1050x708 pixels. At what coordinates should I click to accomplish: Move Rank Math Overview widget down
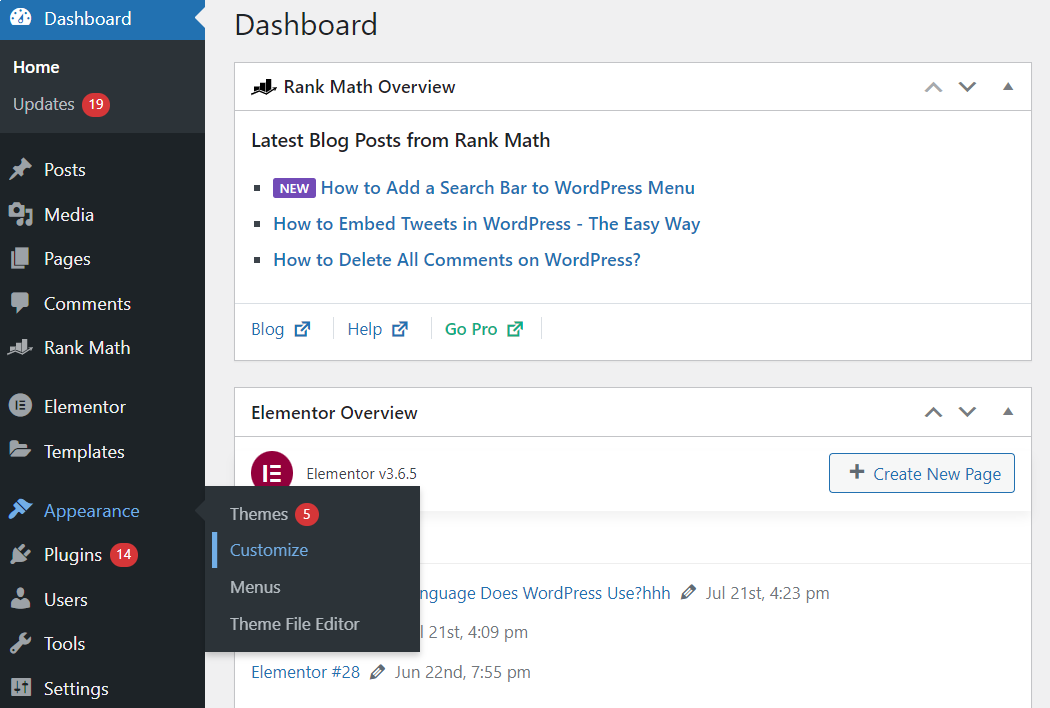point(967,87)
